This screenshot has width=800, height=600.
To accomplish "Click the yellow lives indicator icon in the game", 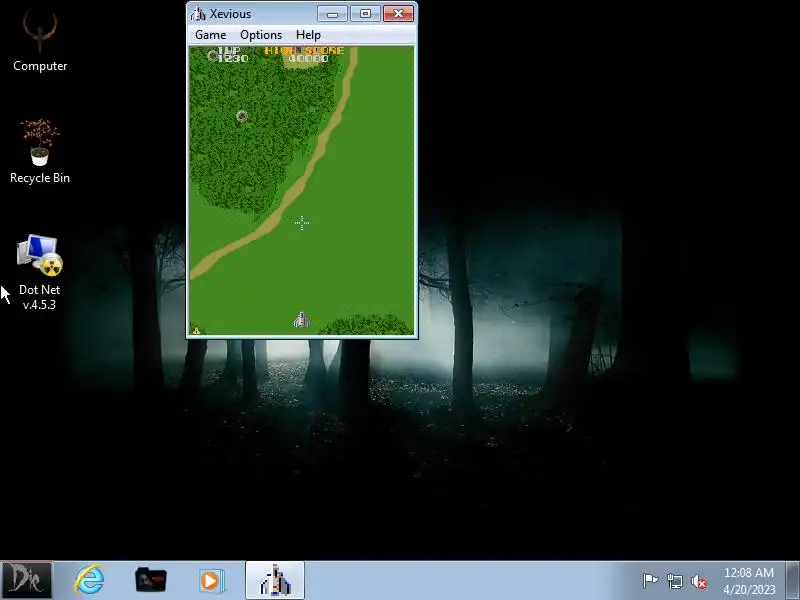I will click(196, 331).
